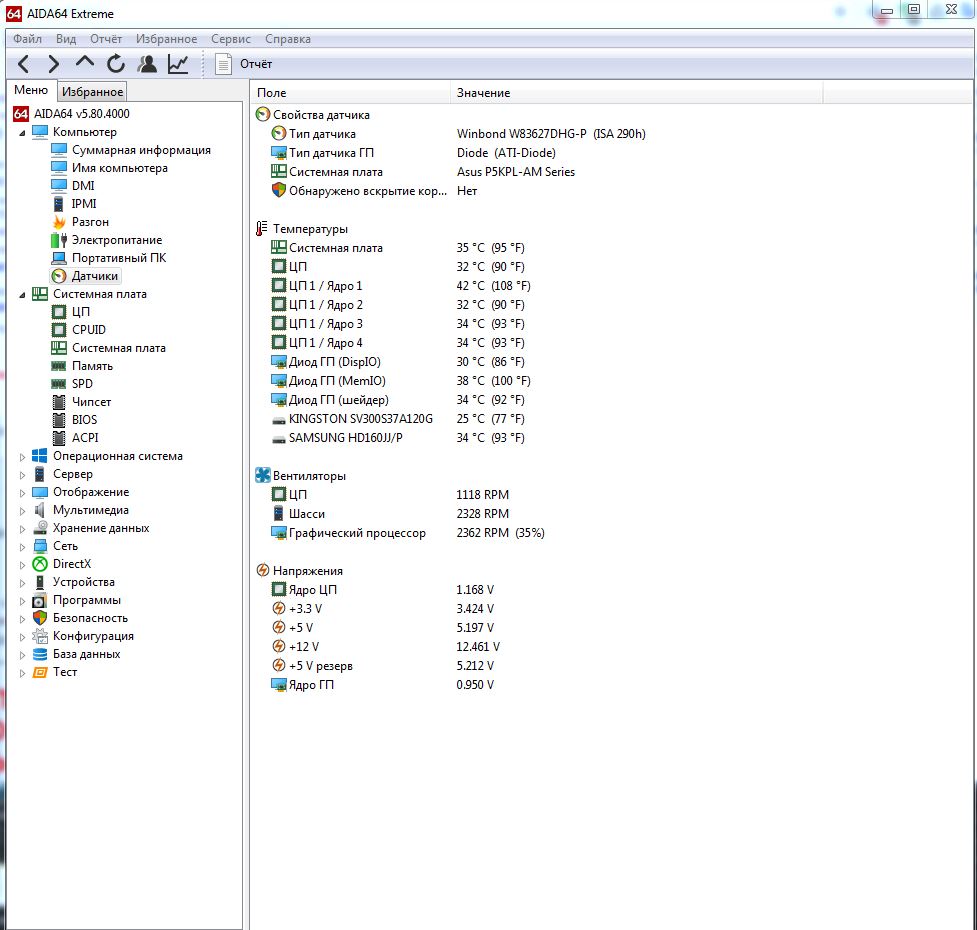Click the Поле column header
Image resolution: width=977 pixels, height=930 pixels.
tap(350, 93)
